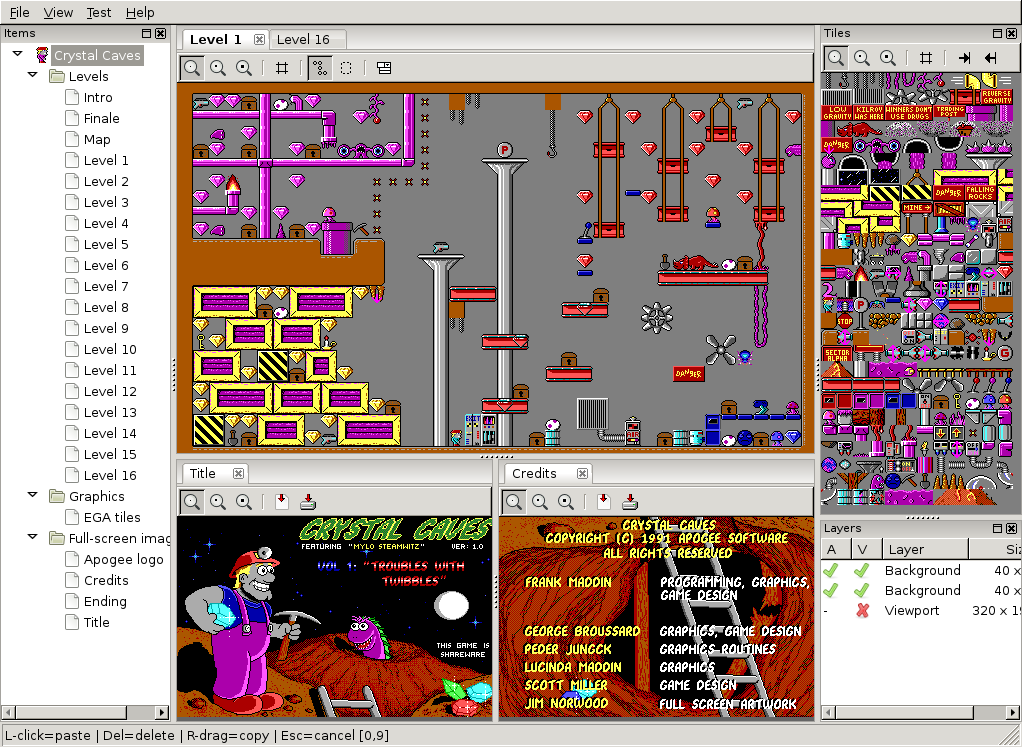Pick the REVERSE GRAVITY sign tile

point(997,96)
